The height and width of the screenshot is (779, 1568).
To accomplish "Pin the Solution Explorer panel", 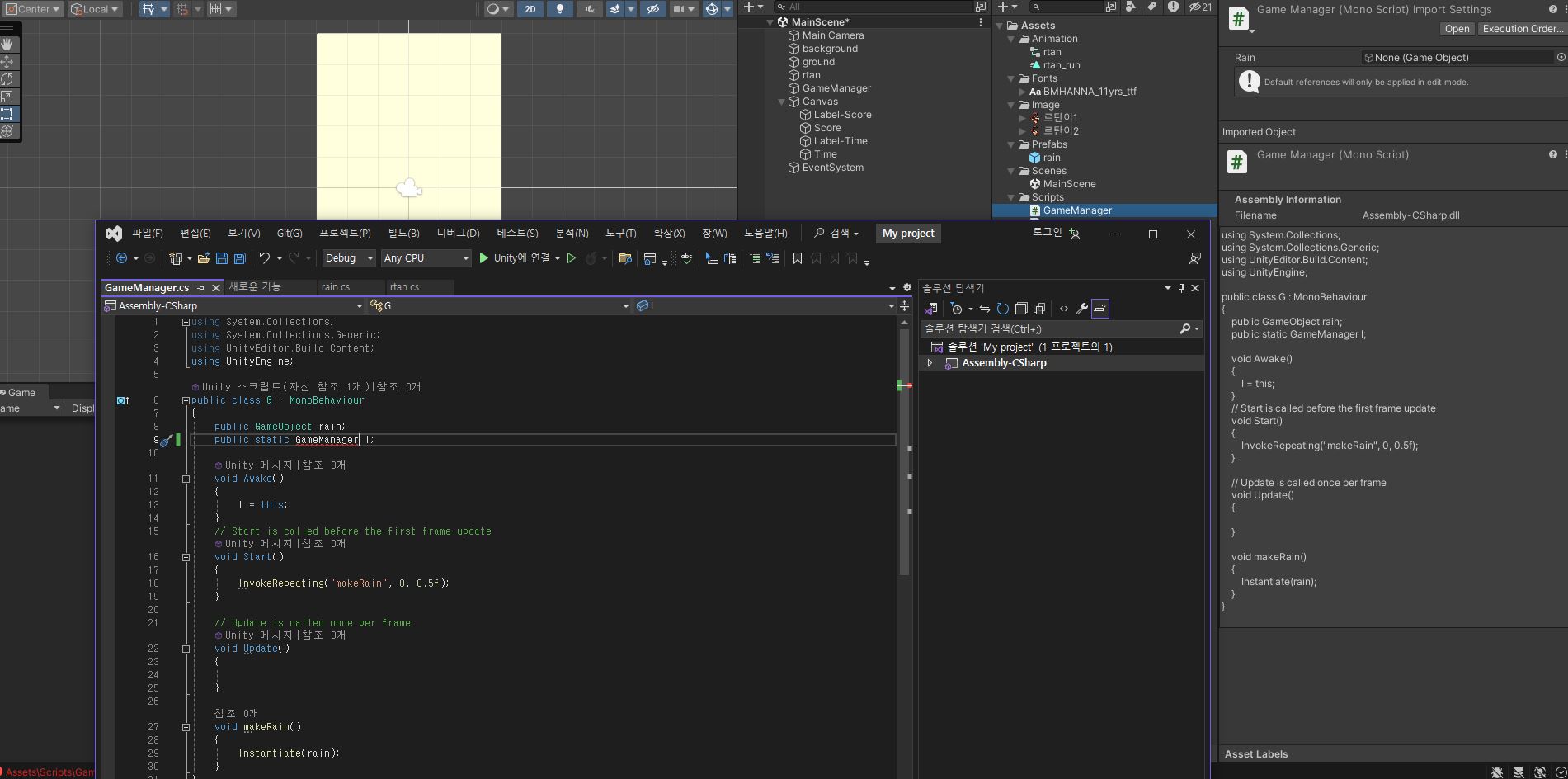I will [1181, 288].
